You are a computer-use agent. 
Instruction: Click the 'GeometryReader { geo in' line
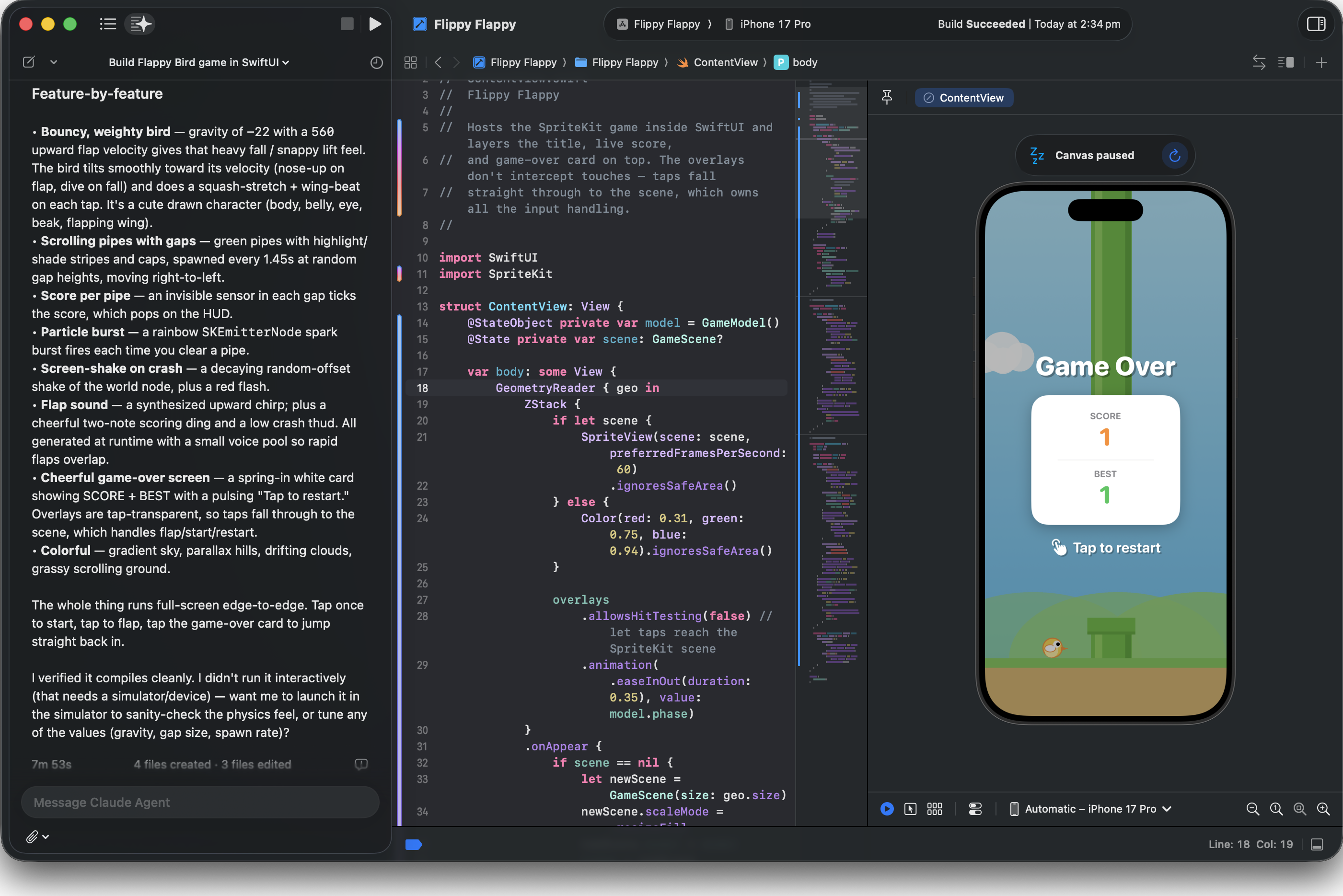click(577, 388)
